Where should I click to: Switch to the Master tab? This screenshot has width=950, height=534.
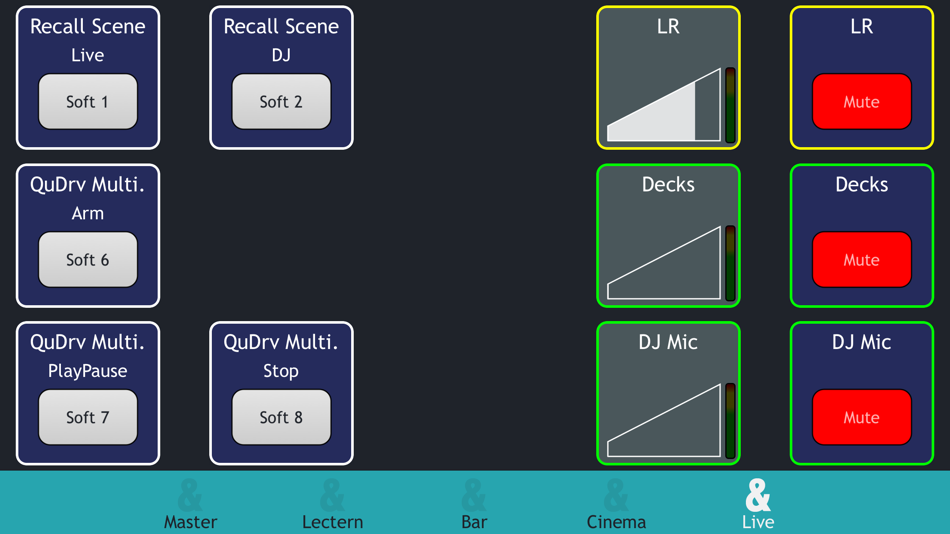point(190,504)
